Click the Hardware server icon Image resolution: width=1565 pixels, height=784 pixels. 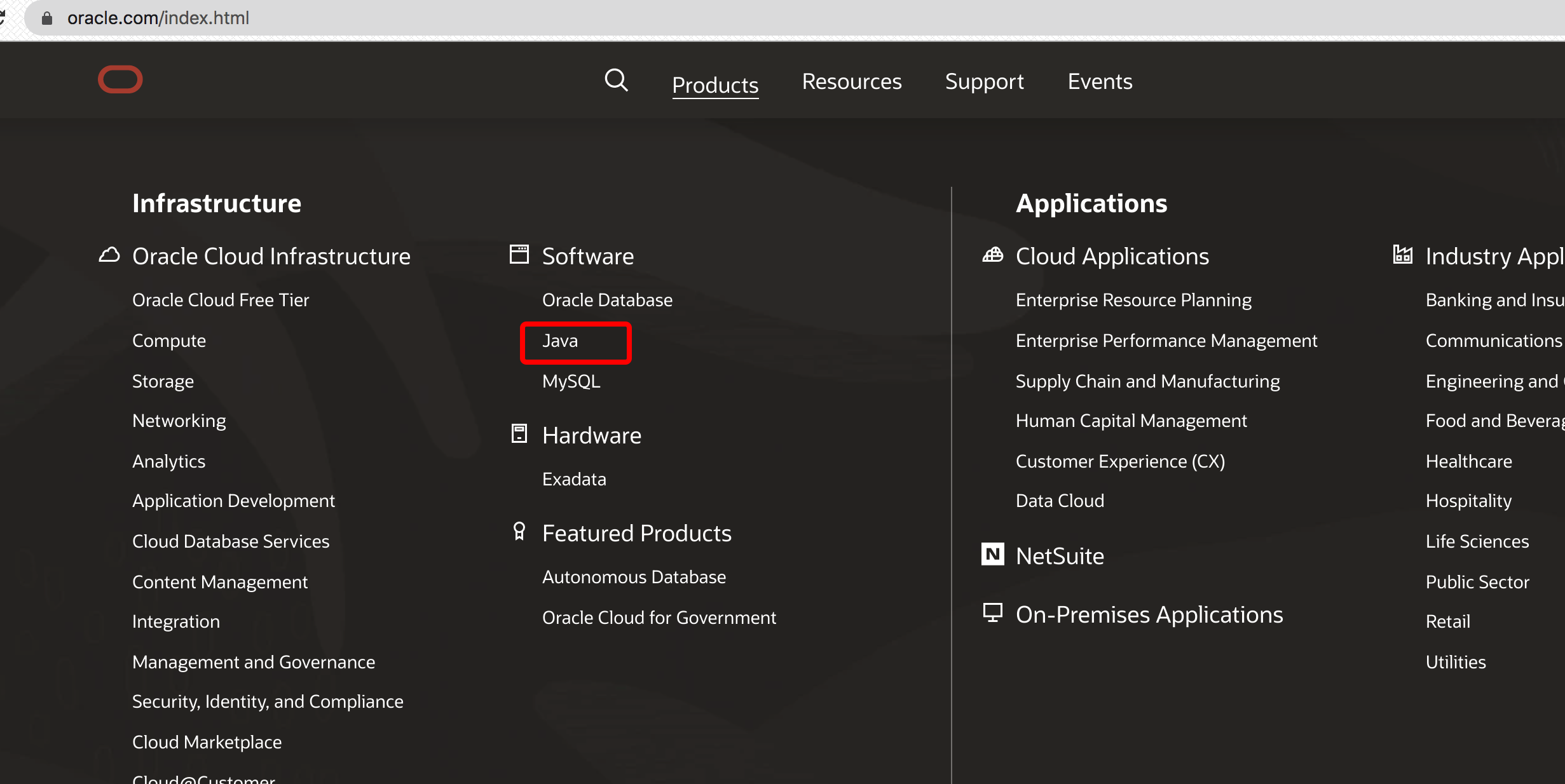click(519, 434)
